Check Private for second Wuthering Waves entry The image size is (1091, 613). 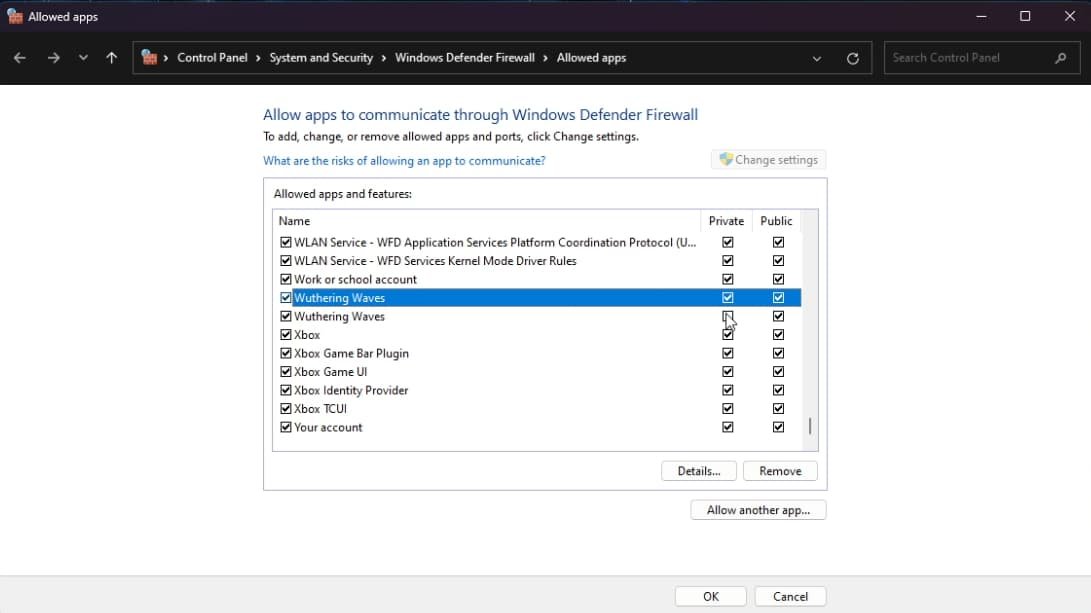click(x=728, y=316)
